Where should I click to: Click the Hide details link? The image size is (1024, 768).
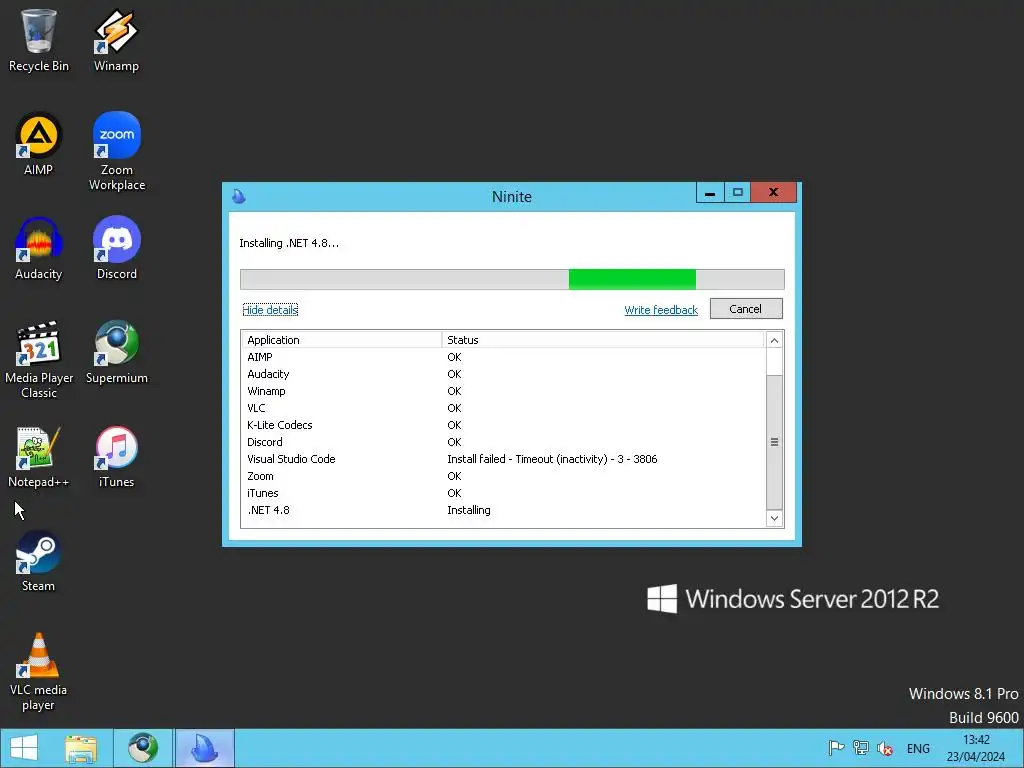[x=270, y=310]
